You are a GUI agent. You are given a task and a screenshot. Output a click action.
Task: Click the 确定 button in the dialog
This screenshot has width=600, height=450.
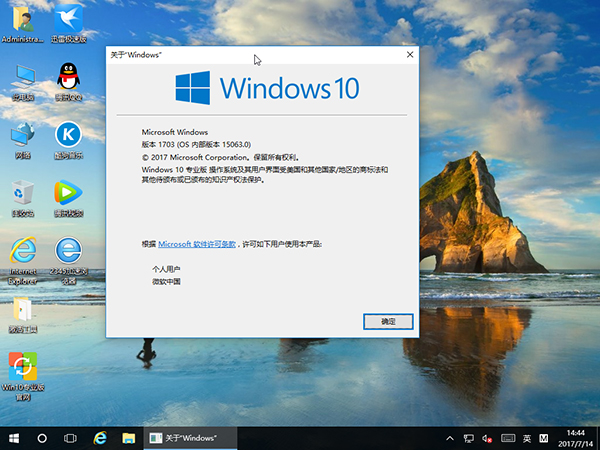pos(388,321)
